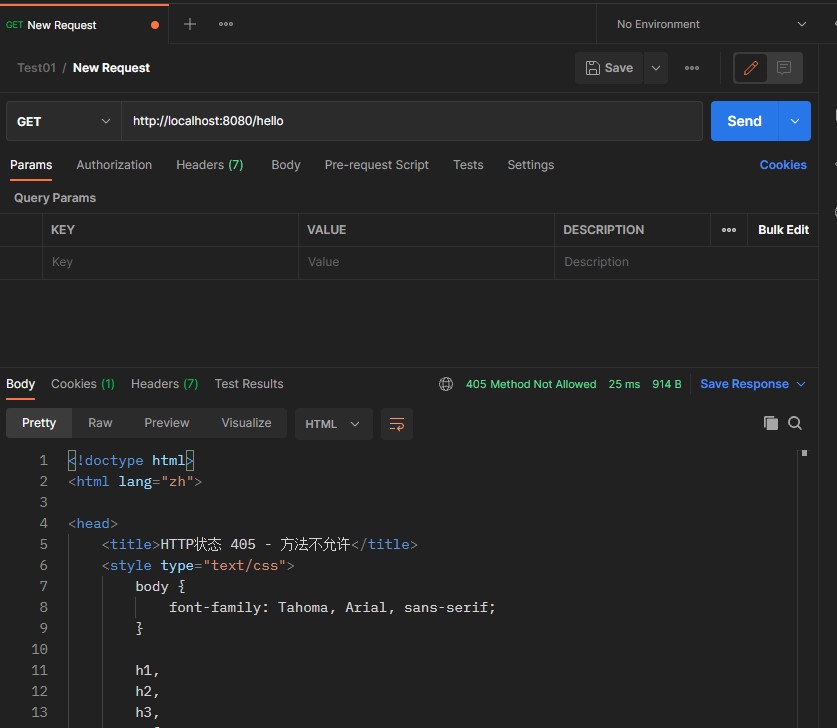This screenshot has width=837, height=728.
Task: Click the Cookies link
Action: click(783, 165)
